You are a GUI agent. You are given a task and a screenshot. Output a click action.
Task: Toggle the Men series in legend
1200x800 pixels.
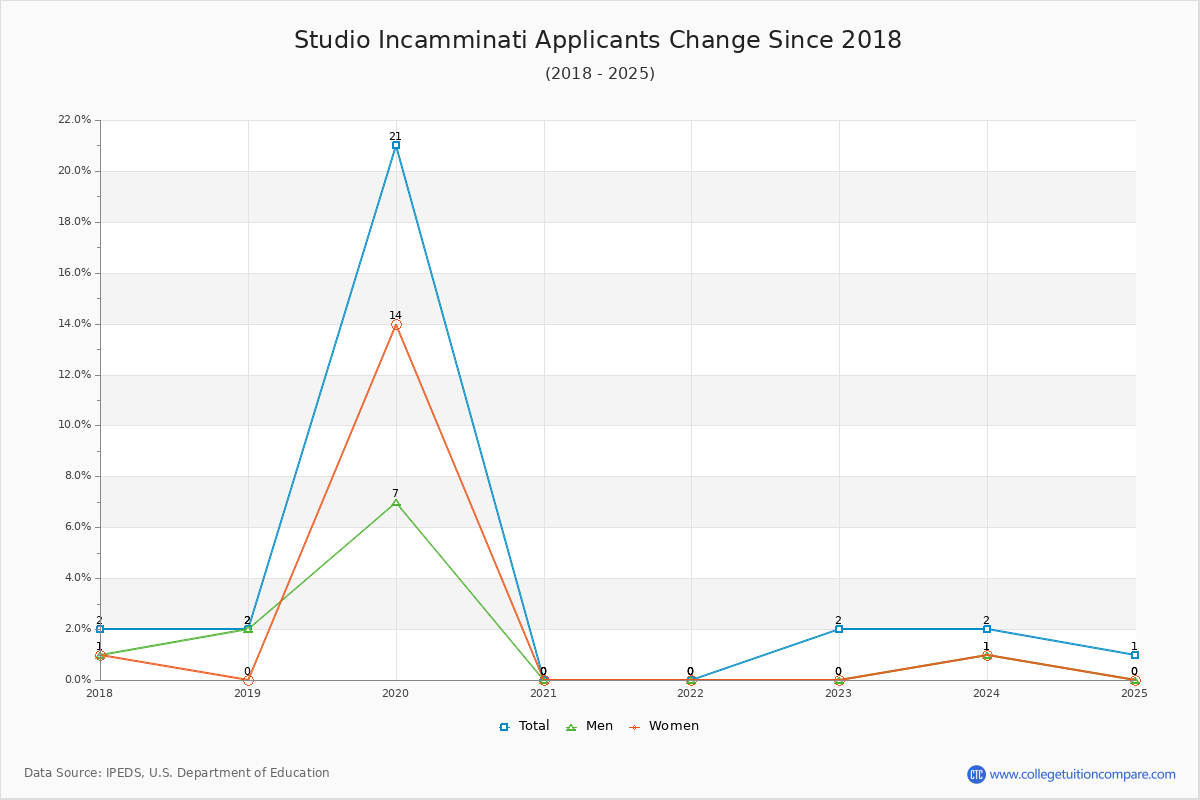coord(589,726)
